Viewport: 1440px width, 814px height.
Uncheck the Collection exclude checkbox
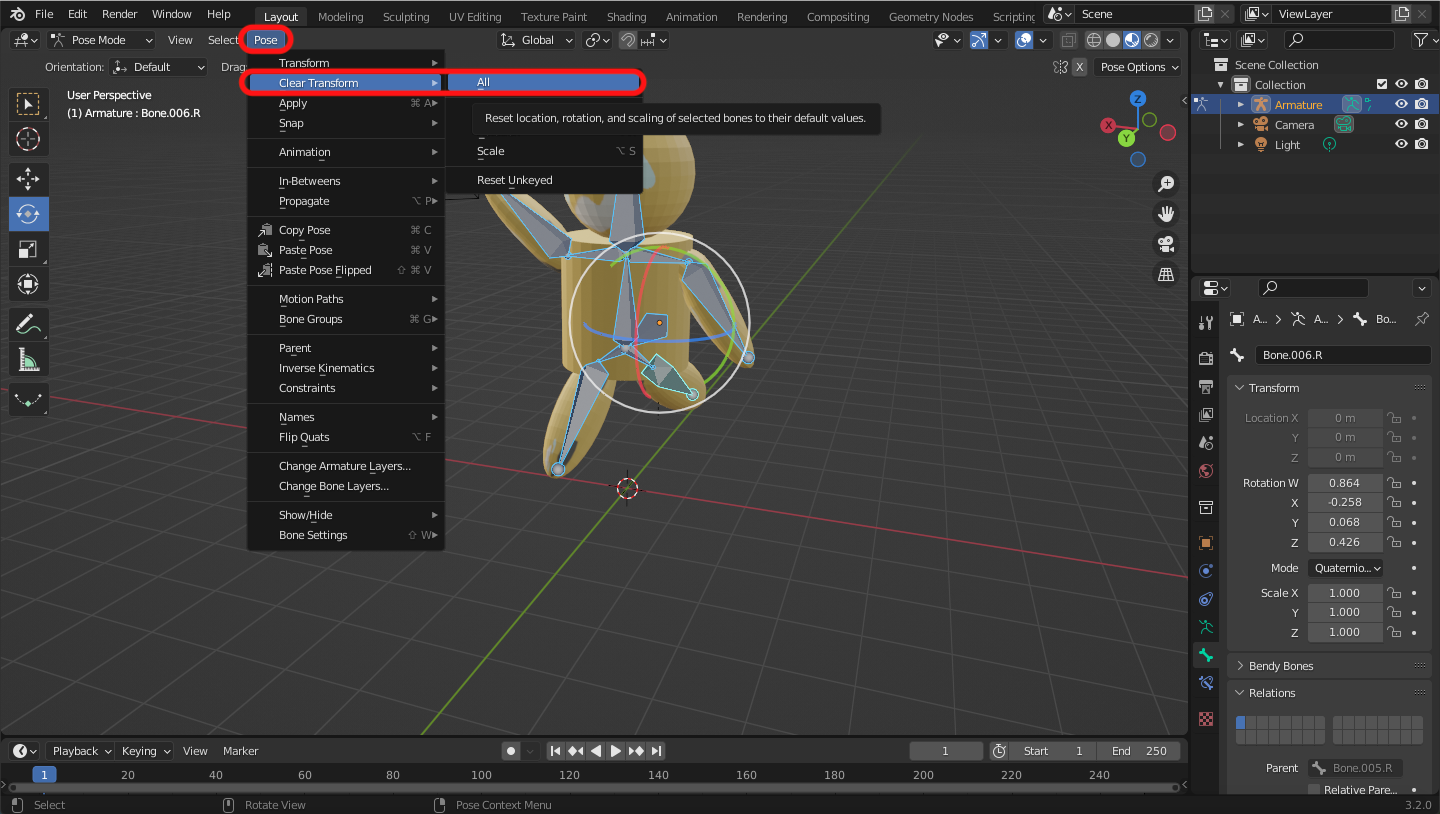tap(1382, 85)
